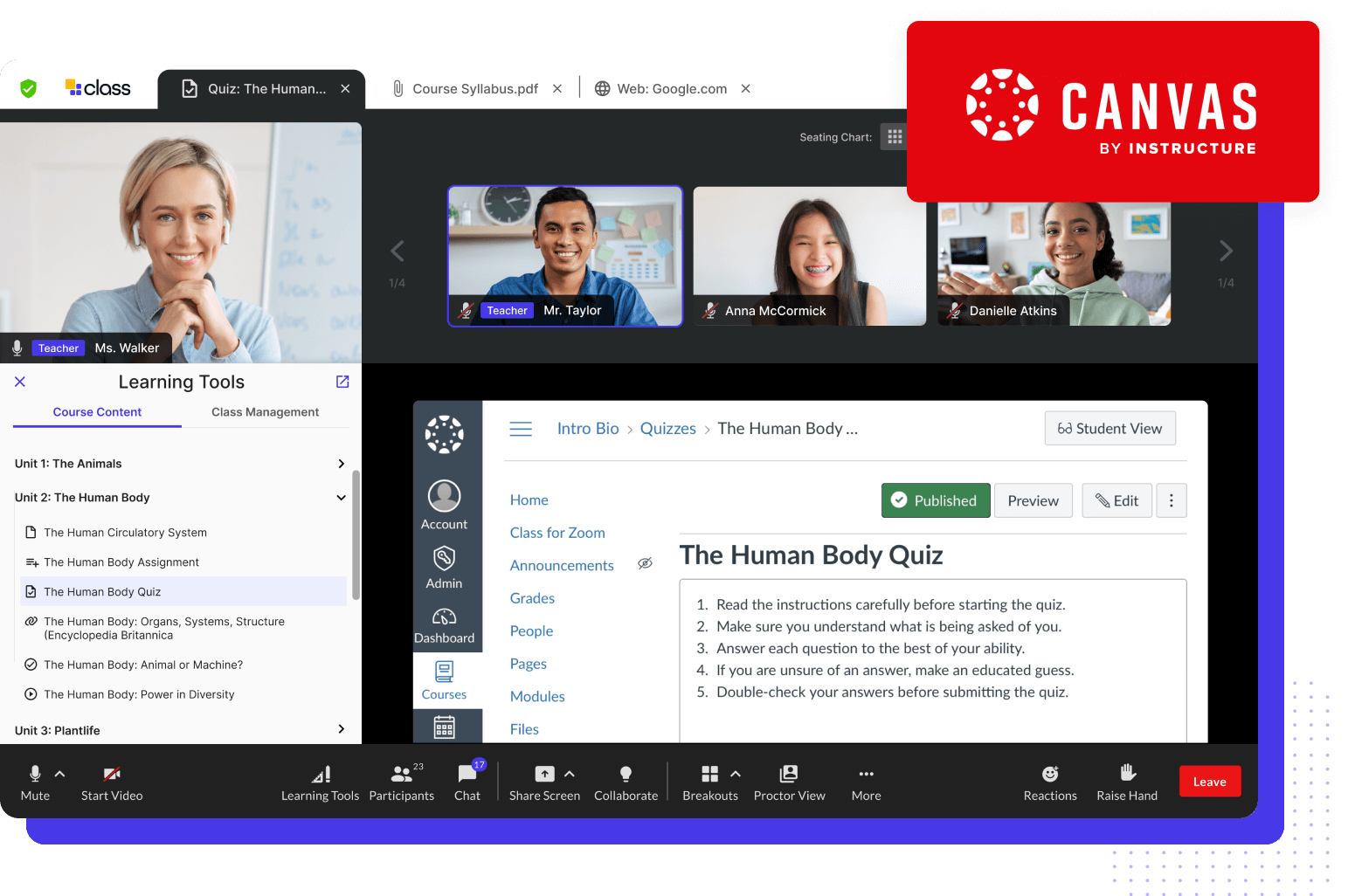Switch to Course Content tab

click(97, 412)
